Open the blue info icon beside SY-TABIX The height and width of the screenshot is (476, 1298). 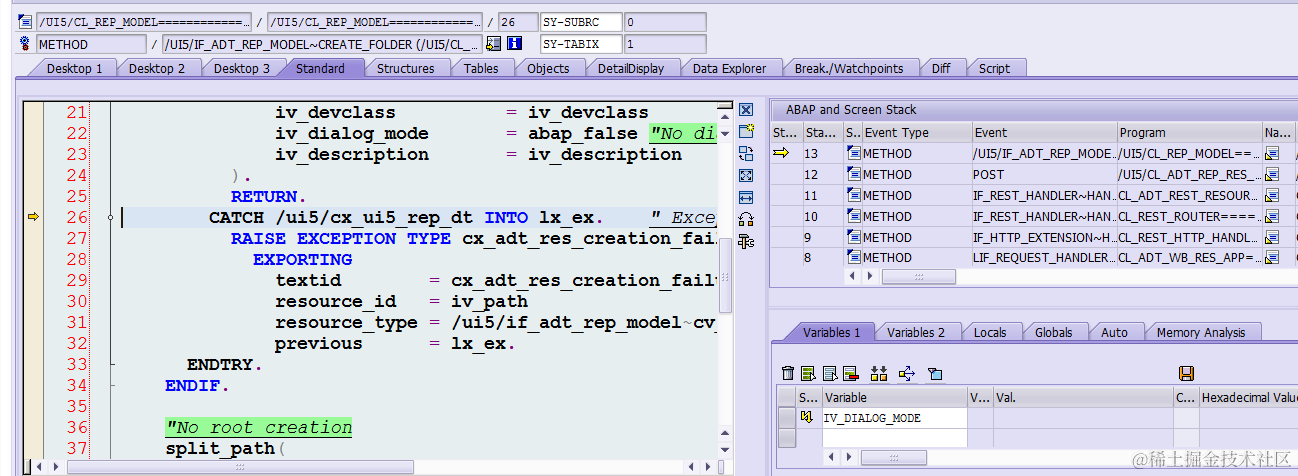pyautogui.click(x=515, y=44)
